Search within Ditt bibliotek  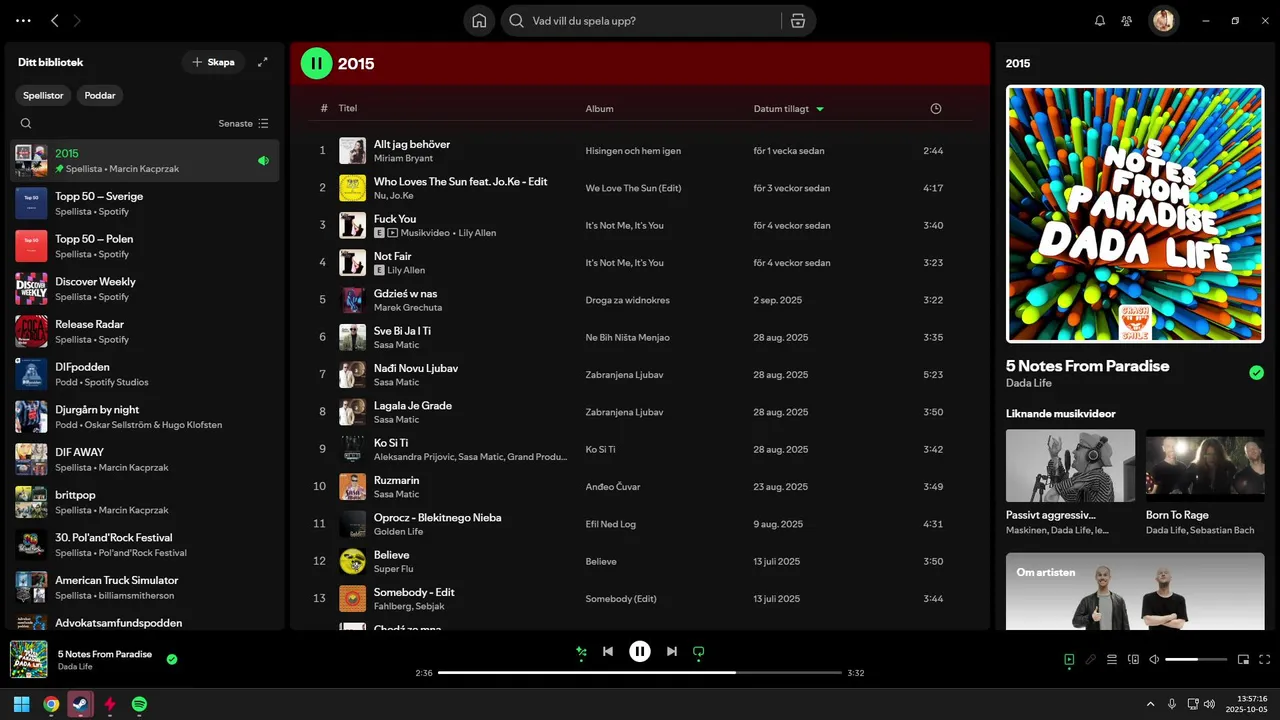pos(26,124)
